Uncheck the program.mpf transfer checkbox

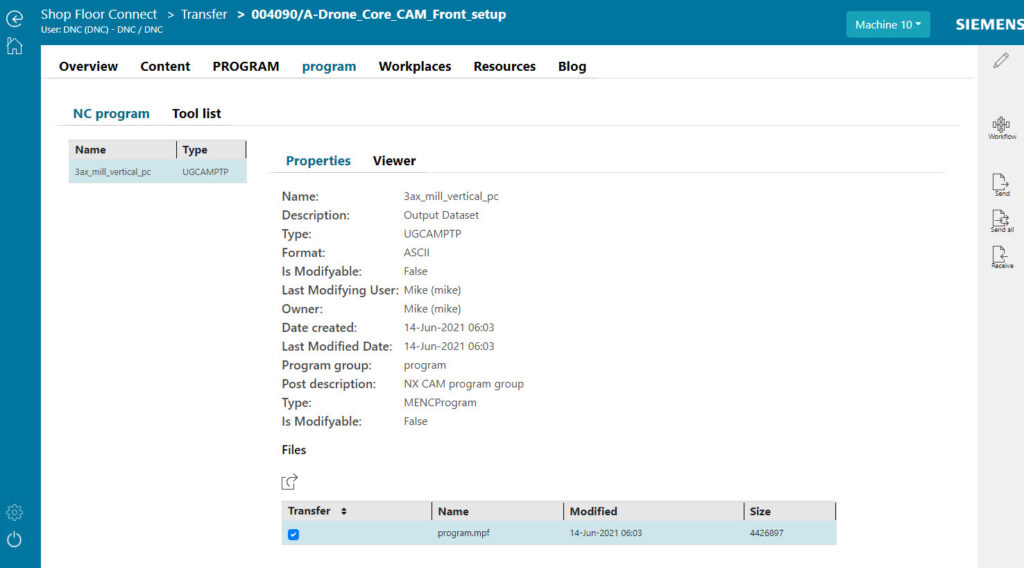click(293, 534)
